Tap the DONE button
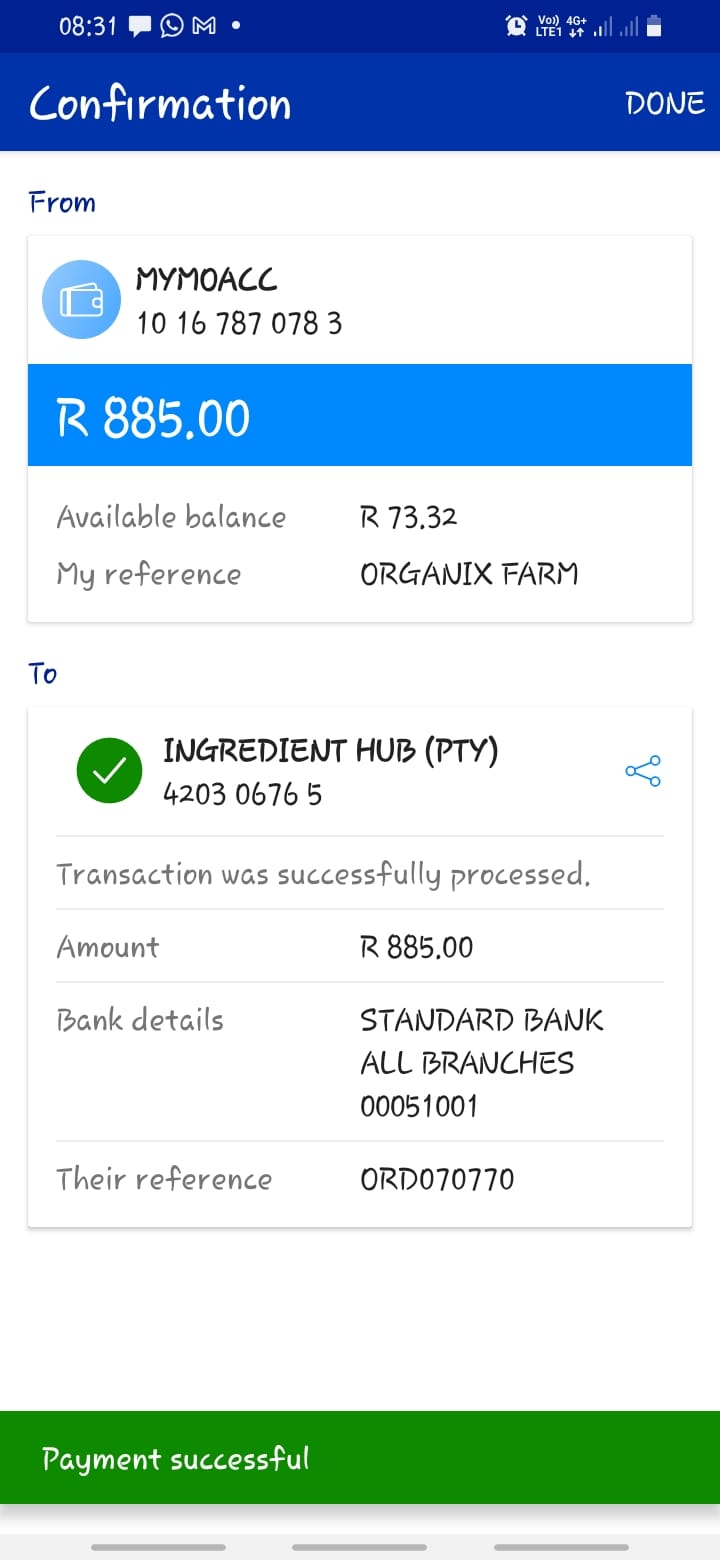720x1560 pixels. click(x=664, y=103)
